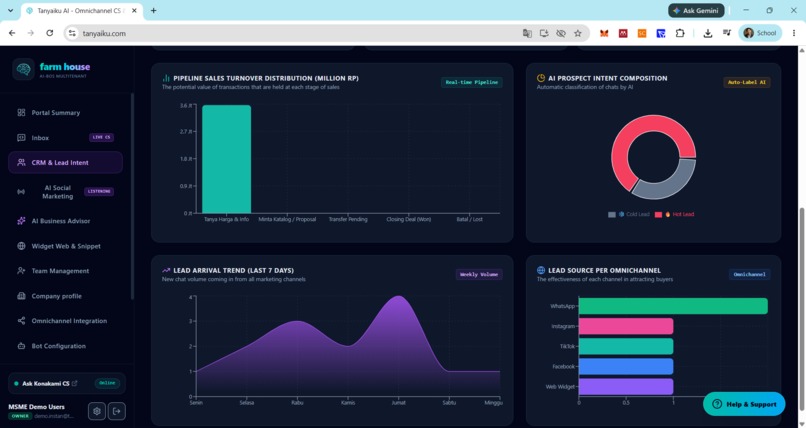Click the Omnichannel Integration share icon
The height and width of the screenshot is (428, 806).
[x=21, y=321]
